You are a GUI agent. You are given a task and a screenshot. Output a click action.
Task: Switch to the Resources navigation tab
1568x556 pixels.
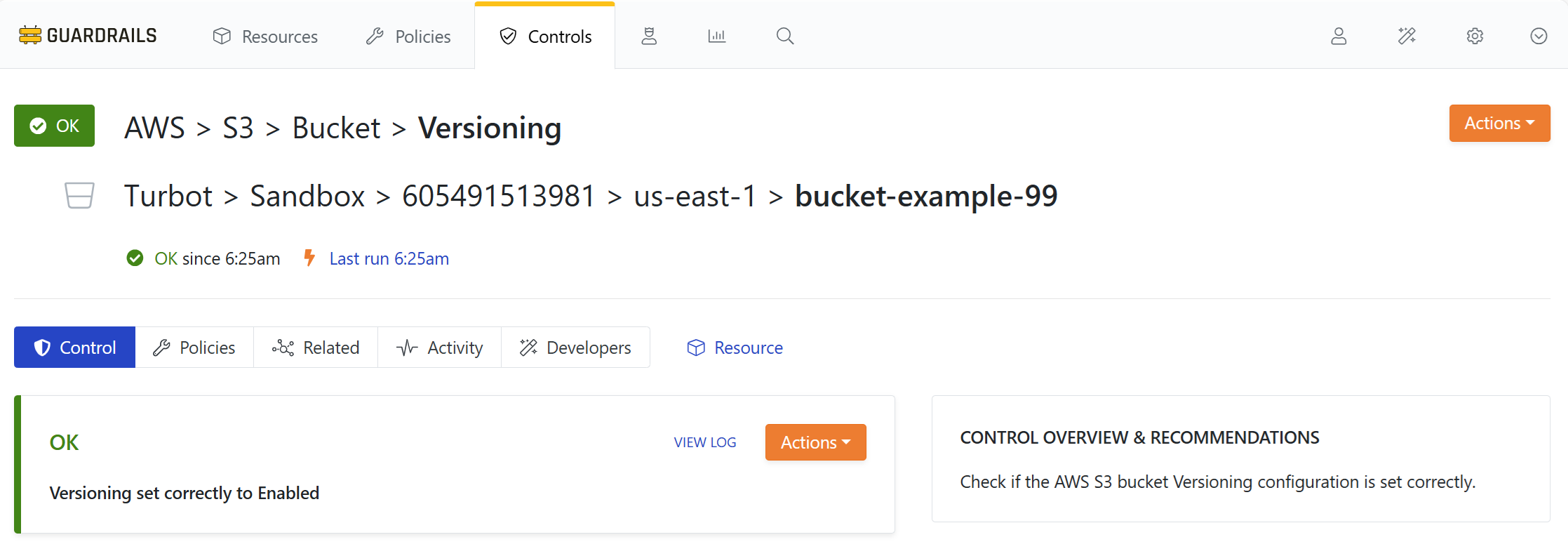point(265,37)
